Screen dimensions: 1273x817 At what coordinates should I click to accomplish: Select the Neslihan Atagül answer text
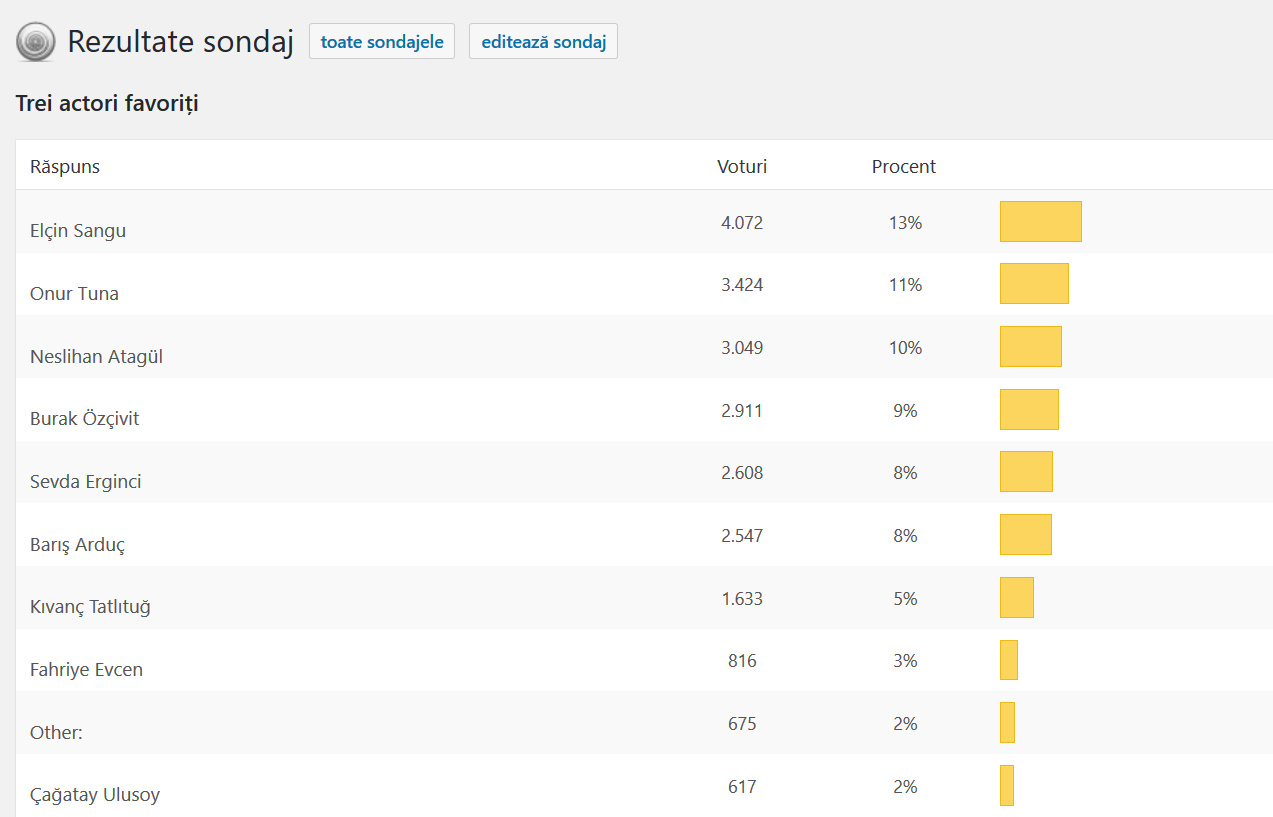pos(96,357)
